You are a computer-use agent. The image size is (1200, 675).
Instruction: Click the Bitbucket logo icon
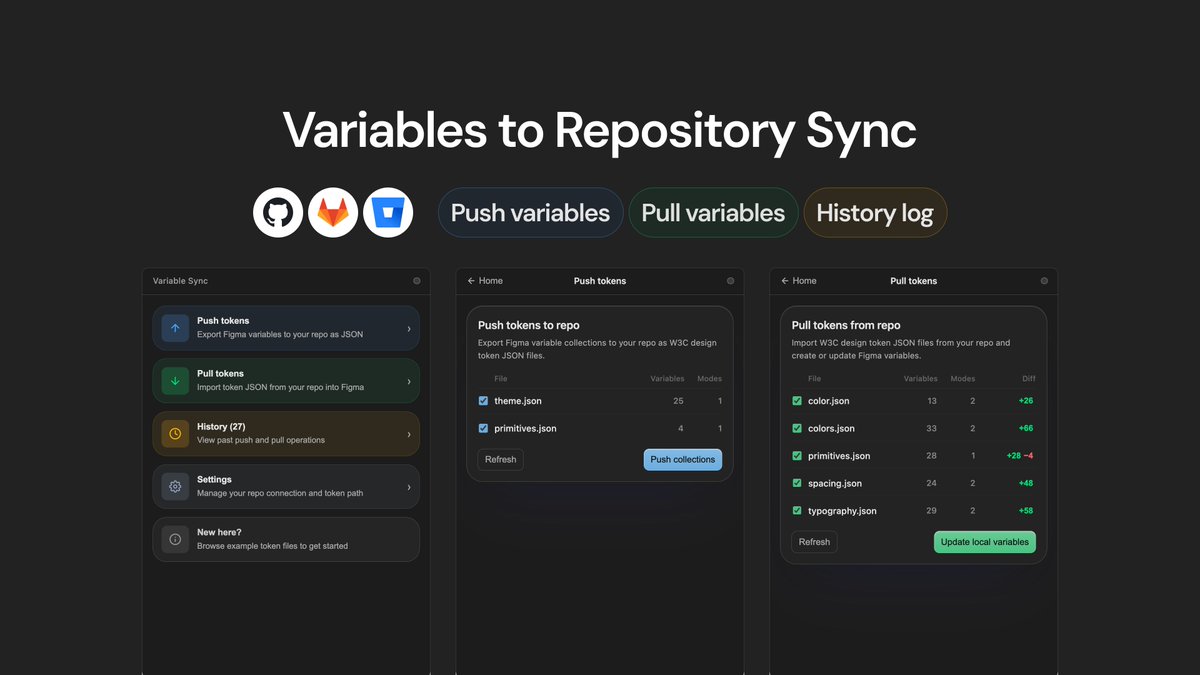(x=388, y=213)
